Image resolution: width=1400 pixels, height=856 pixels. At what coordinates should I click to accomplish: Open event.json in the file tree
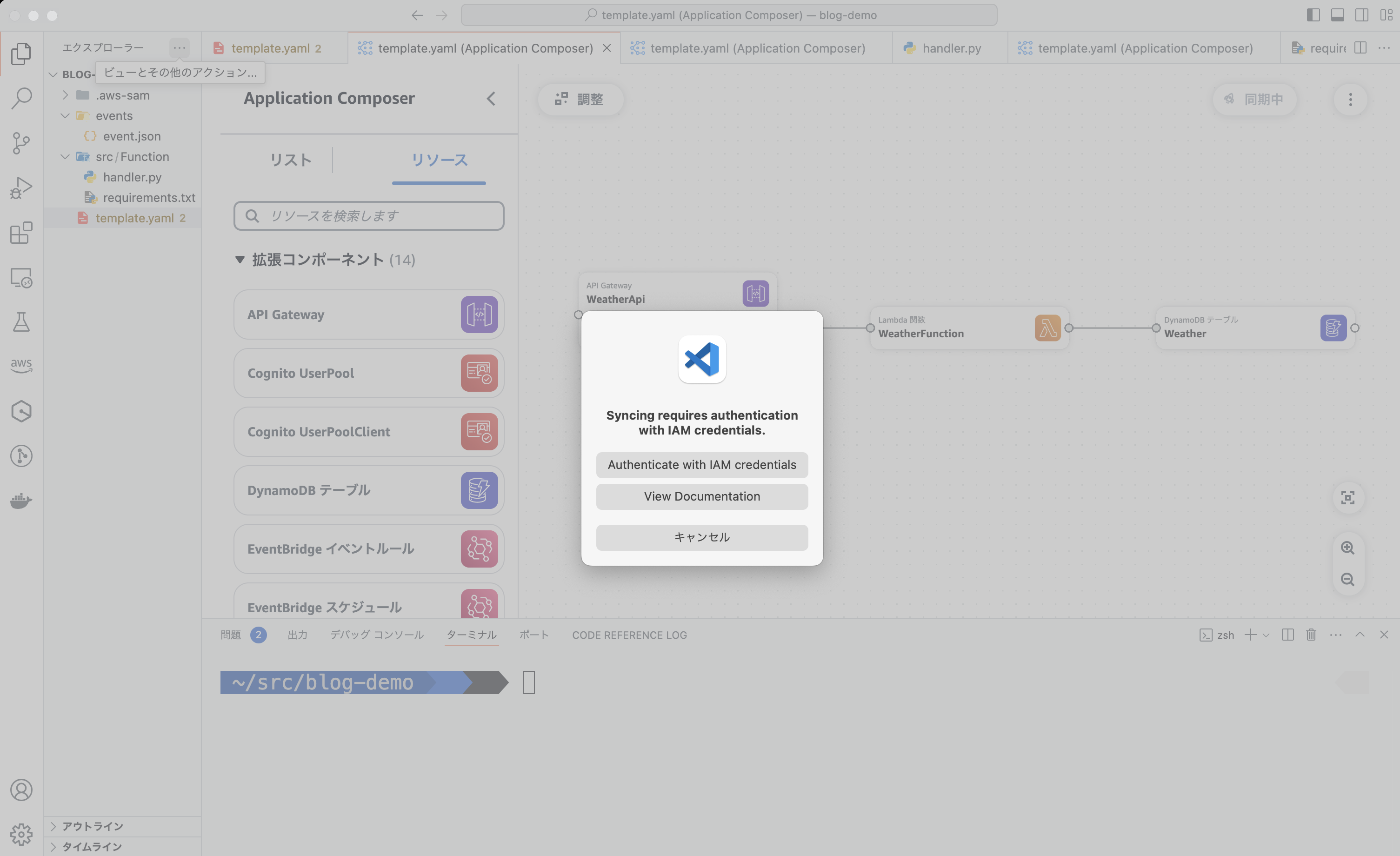pos(132,136)
